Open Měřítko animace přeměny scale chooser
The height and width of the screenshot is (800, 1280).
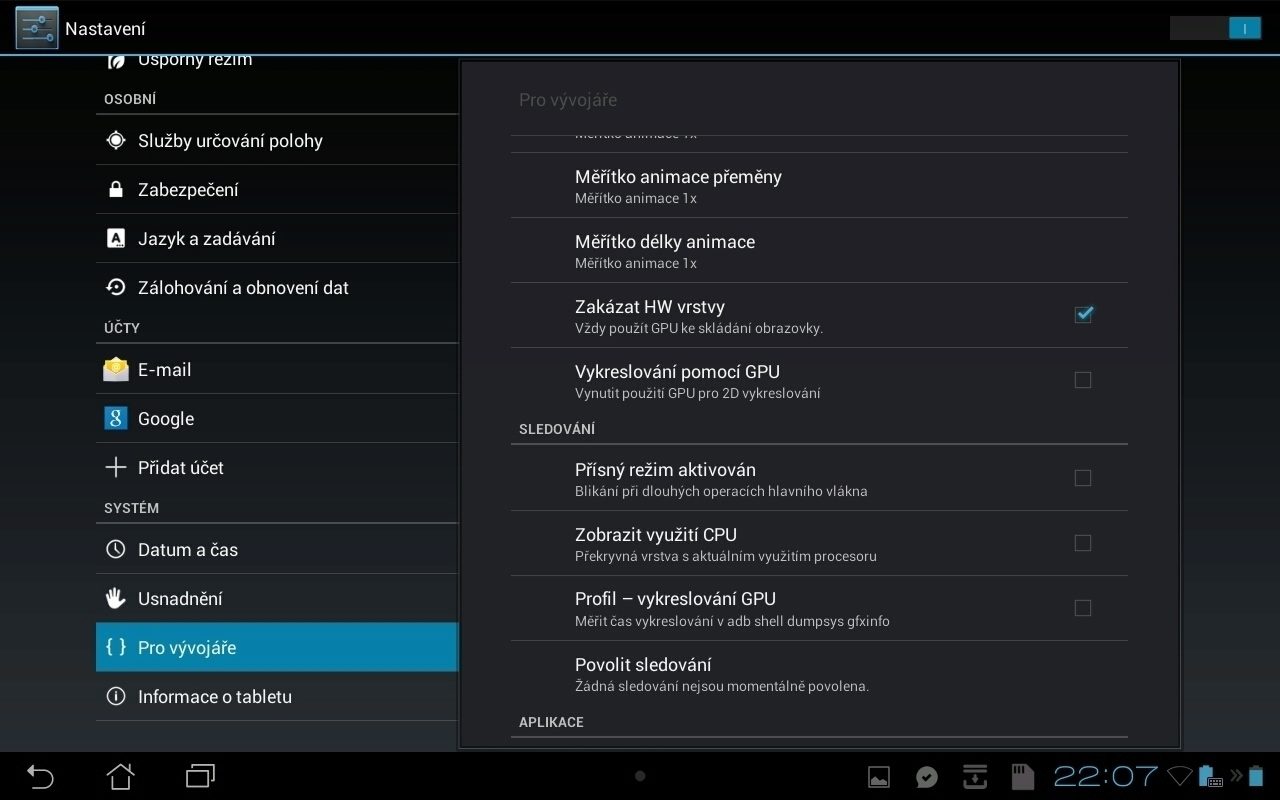coord(819,186)
